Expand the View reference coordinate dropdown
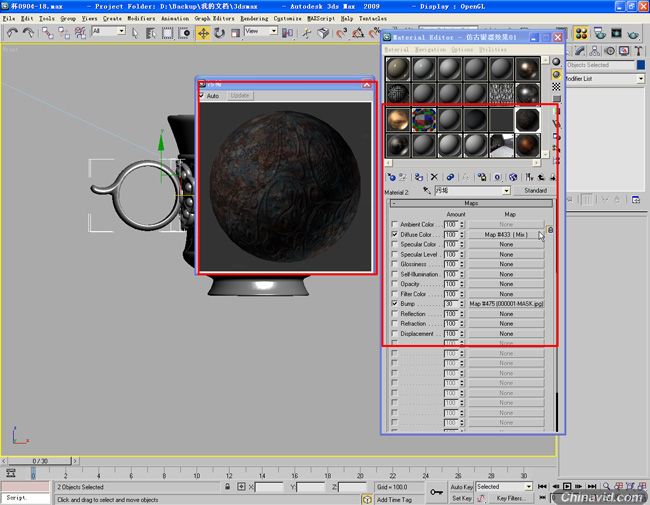650x505 pixels. click(261, 32)
